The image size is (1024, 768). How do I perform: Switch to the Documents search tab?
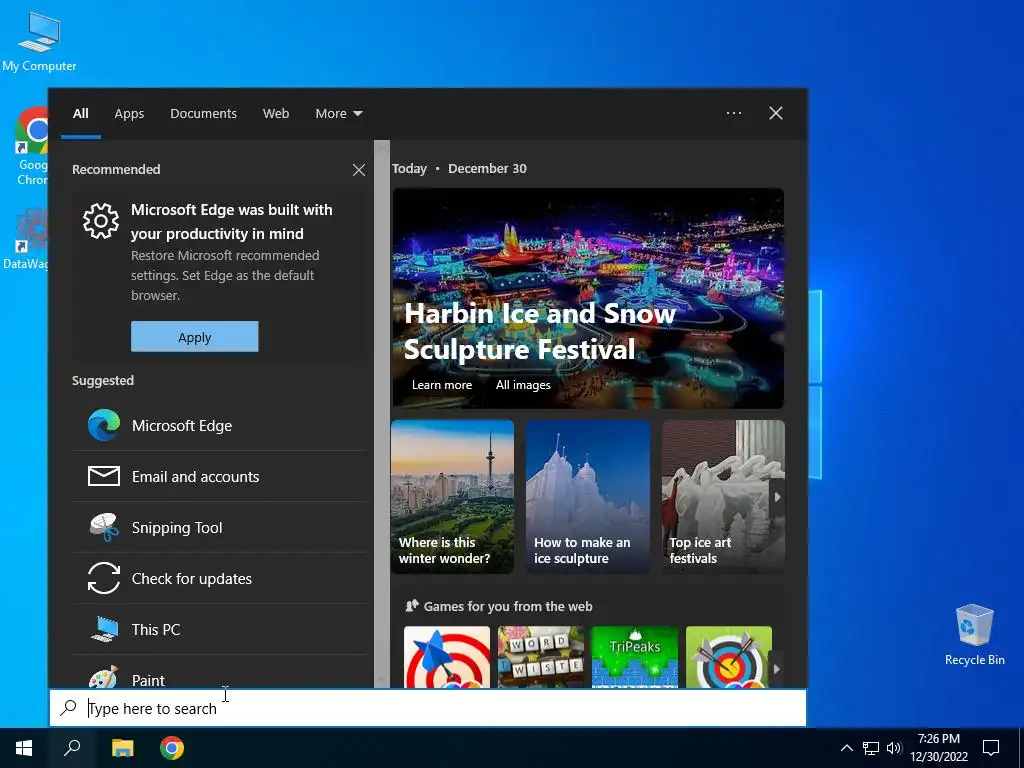203,114
